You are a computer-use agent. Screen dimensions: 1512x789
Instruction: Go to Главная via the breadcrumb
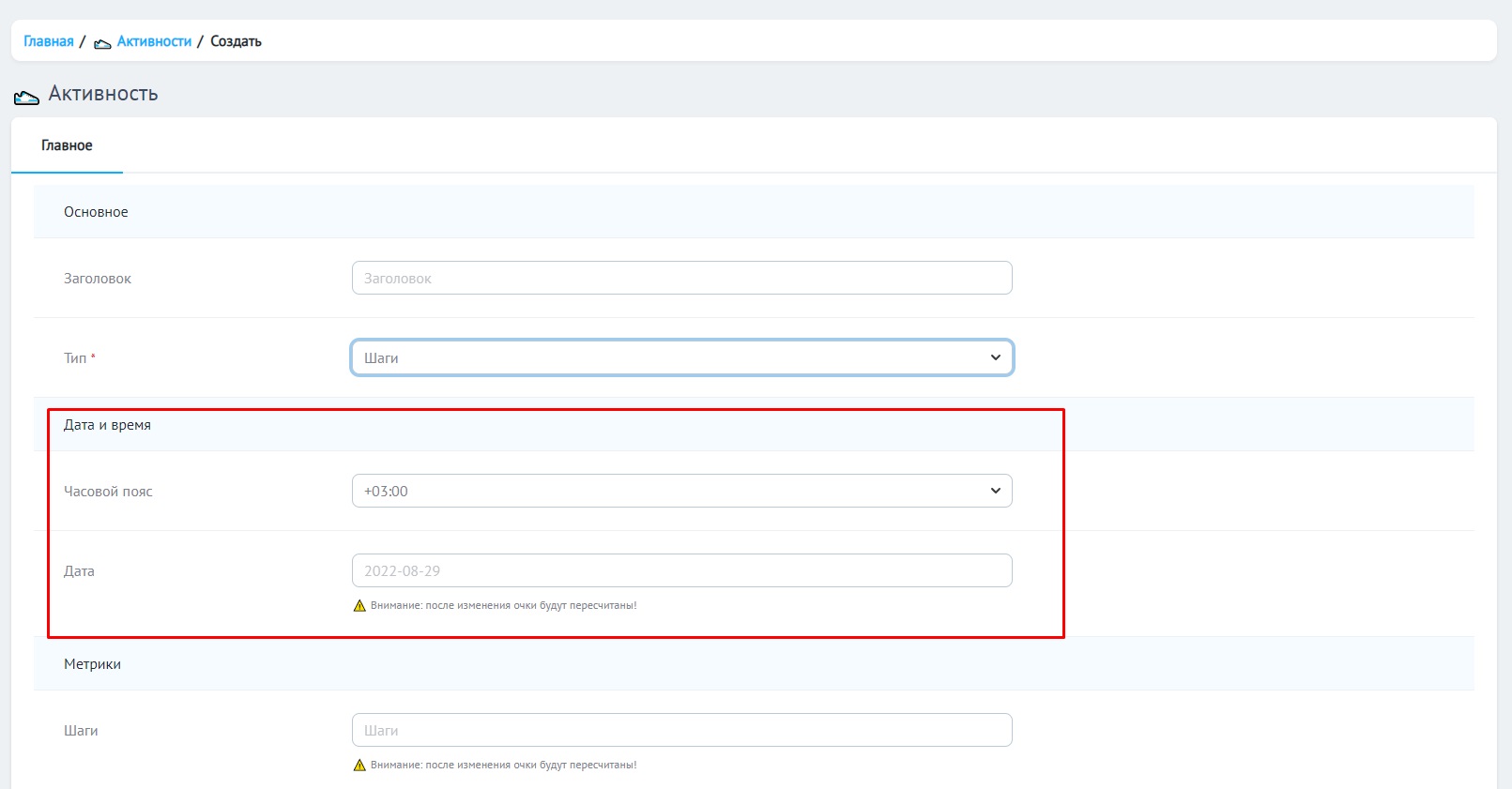(x=48, y=41)
